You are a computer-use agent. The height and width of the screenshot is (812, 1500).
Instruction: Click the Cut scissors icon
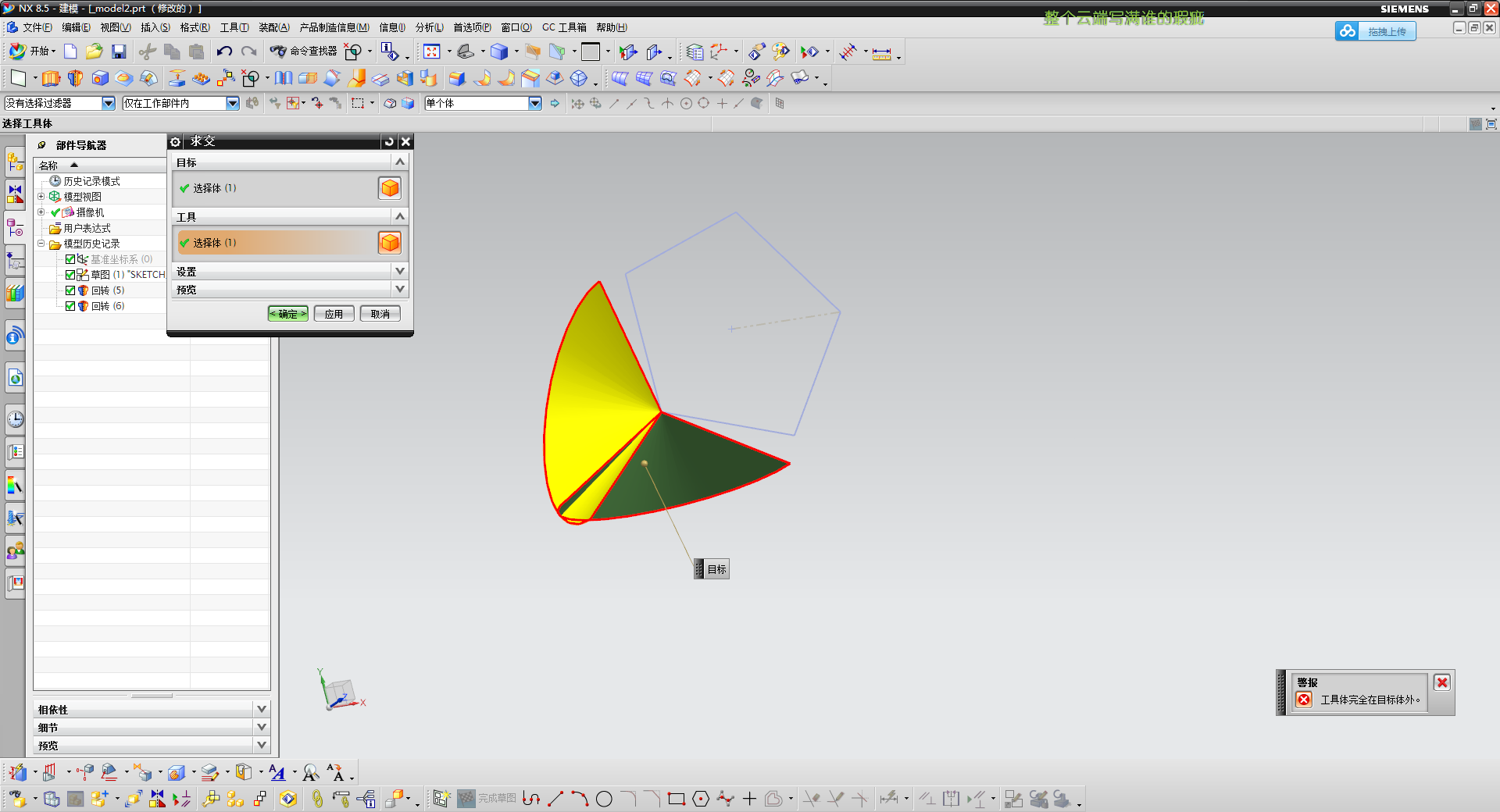148,52
